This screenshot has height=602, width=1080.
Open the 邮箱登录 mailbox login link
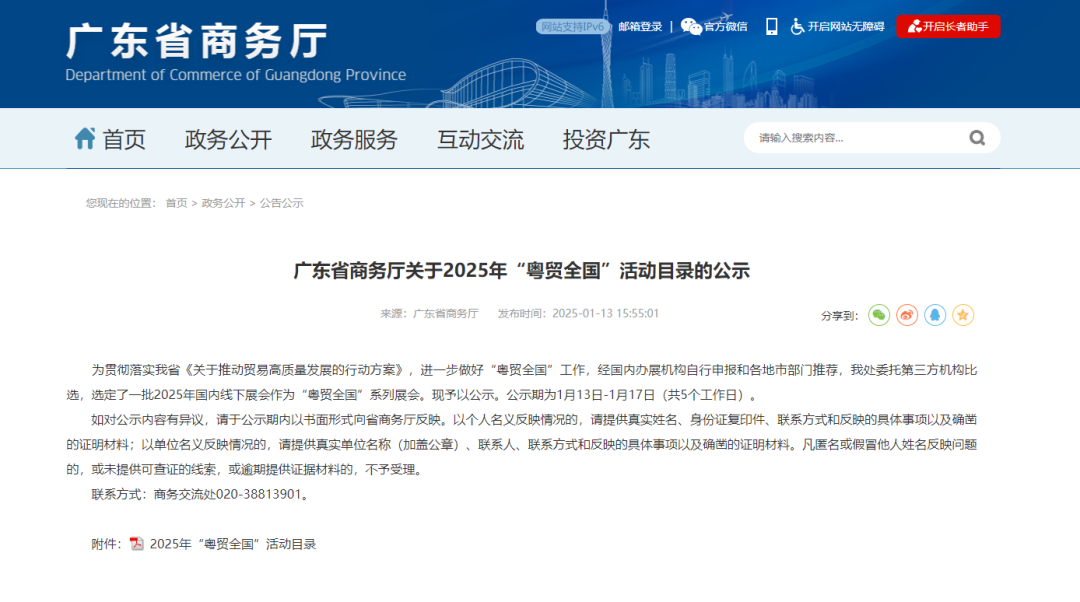pos(640,27)
